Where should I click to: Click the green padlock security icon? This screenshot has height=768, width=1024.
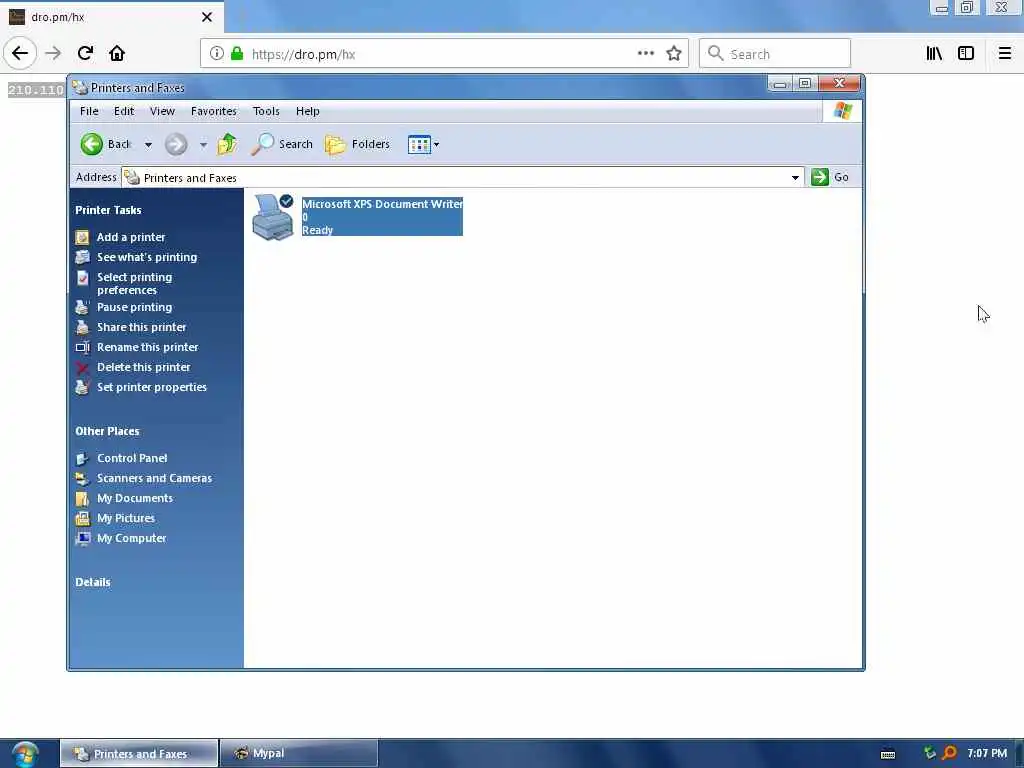237,54
